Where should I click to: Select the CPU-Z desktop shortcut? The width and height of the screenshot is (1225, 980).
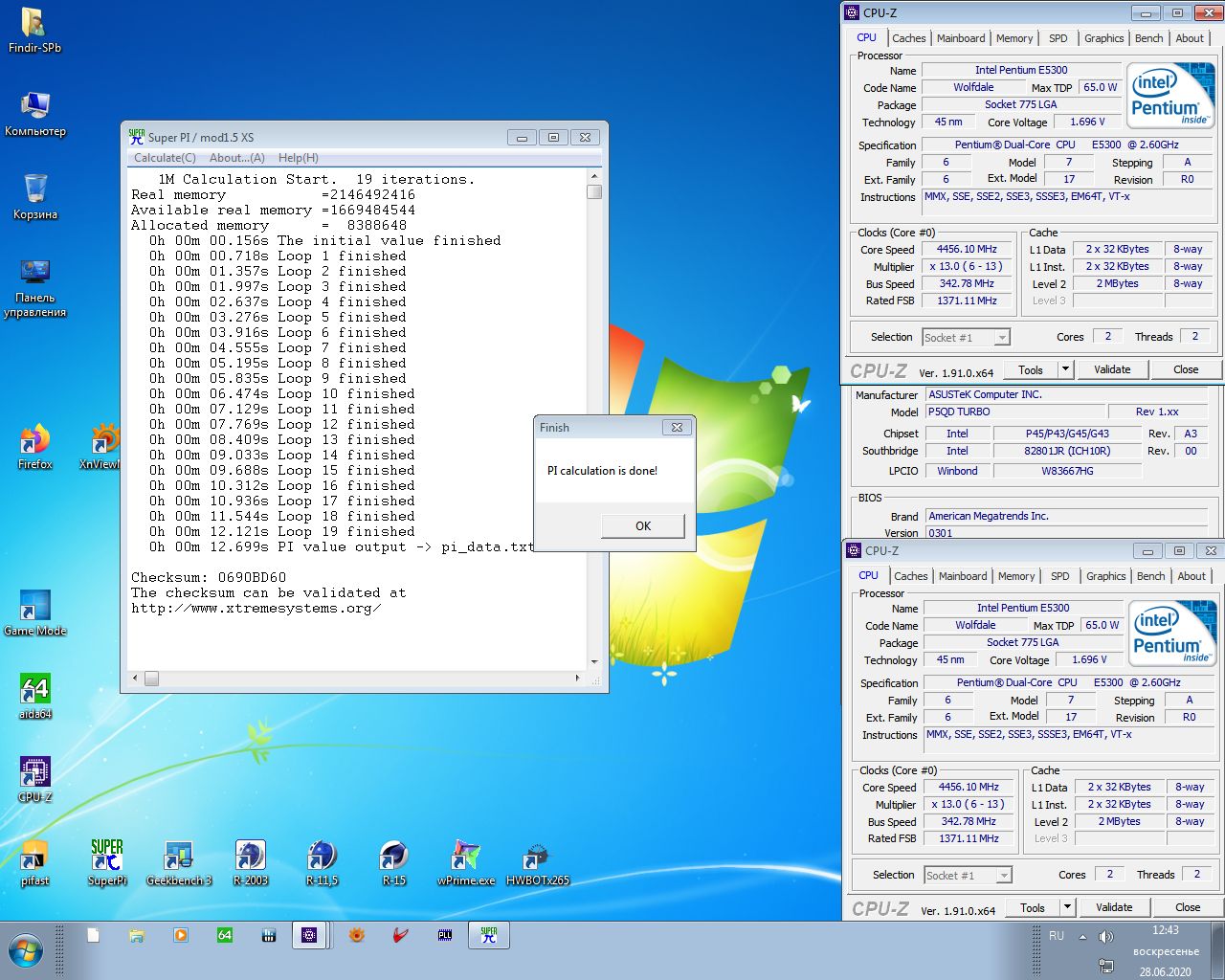coord(34,779)
